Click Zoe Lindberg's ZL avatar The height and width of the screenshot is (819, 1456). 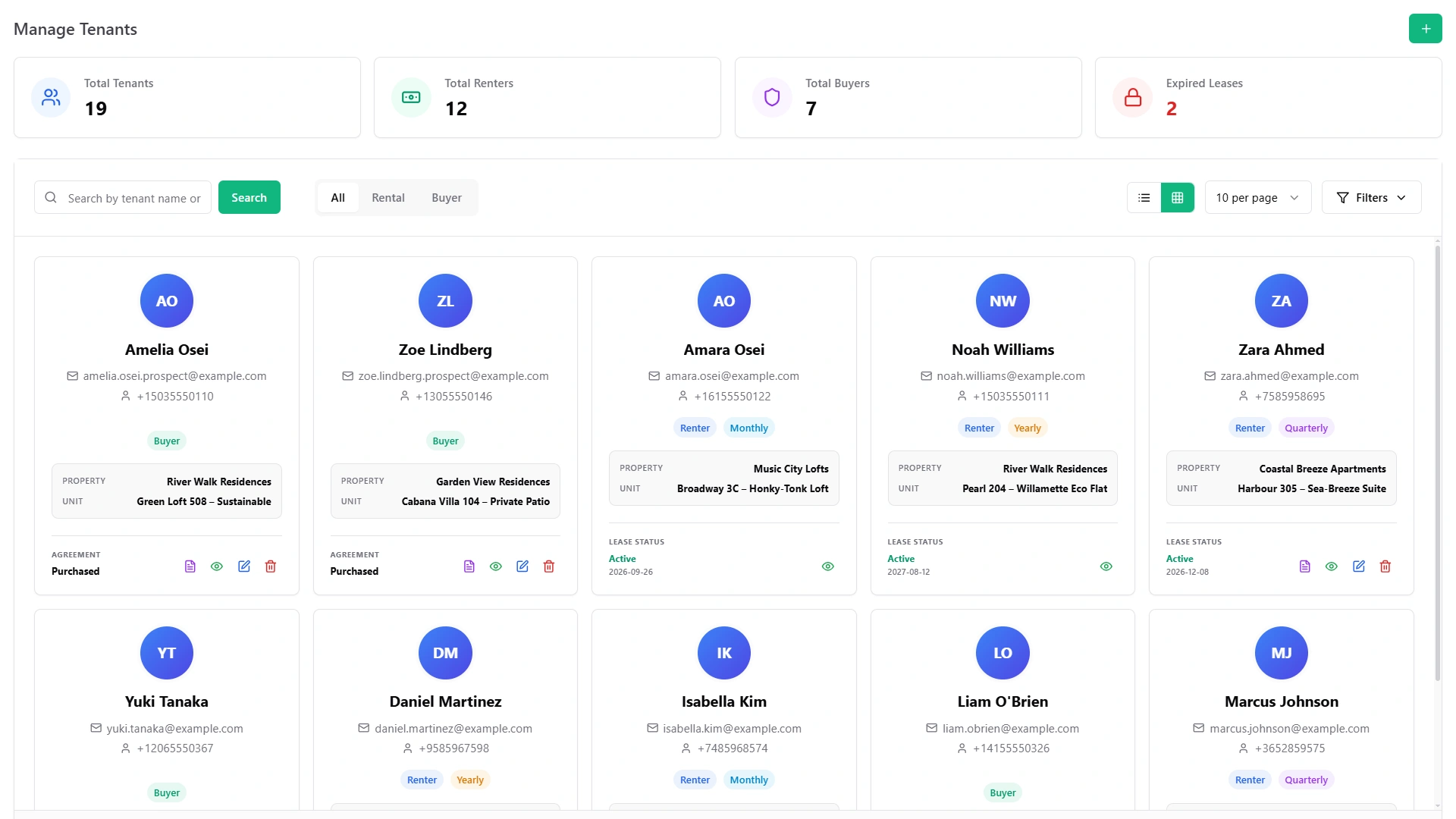(445, 301)
